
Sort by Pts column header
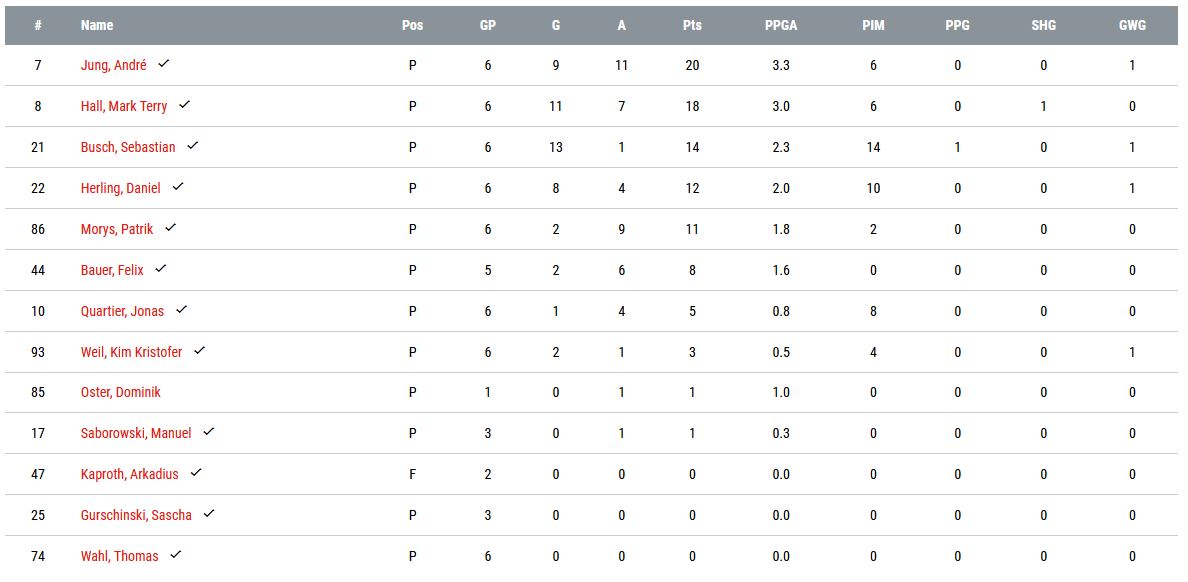[692, 25]
